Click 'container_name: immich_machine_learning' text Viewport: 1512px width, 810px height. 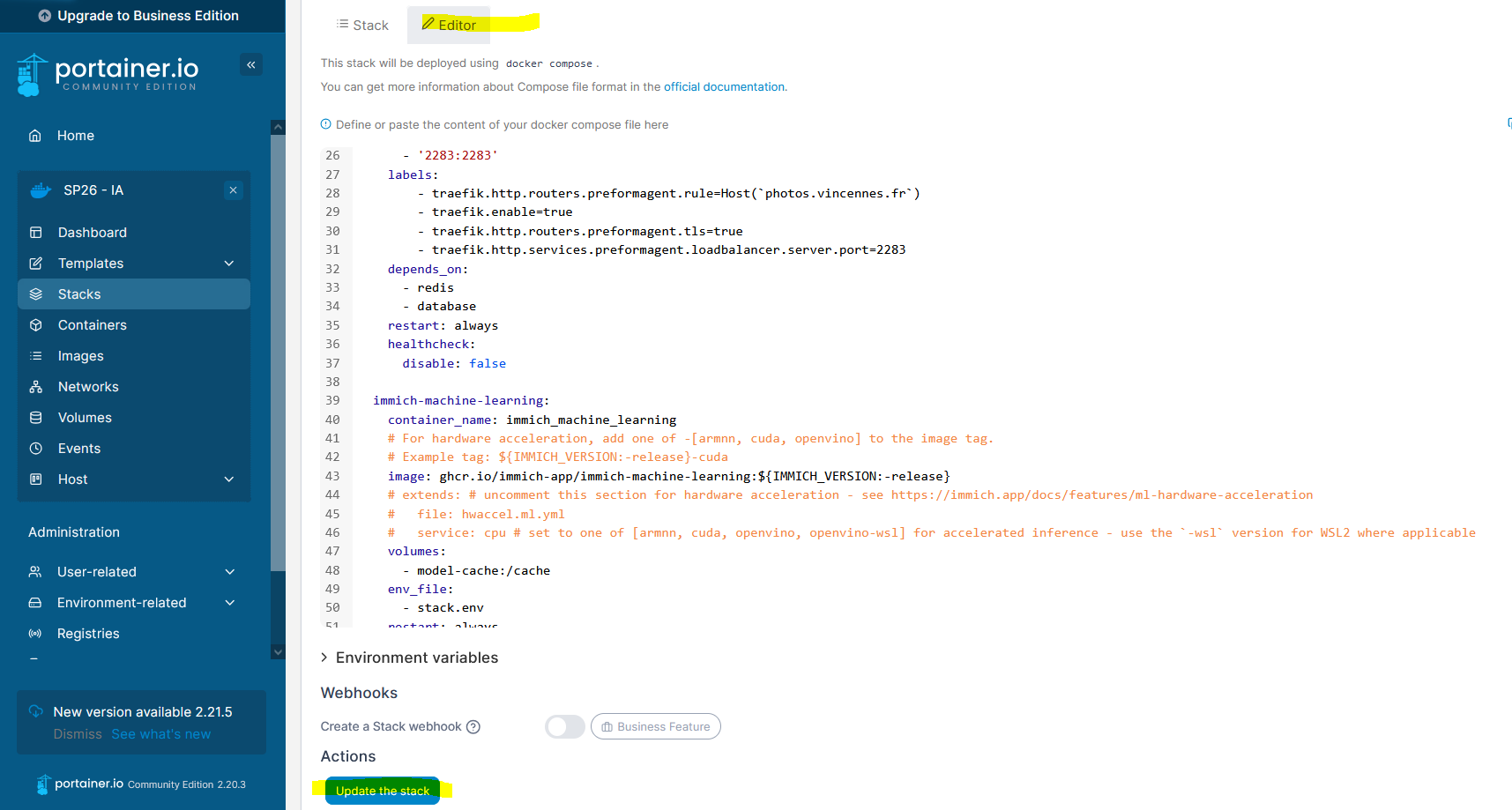533,420
